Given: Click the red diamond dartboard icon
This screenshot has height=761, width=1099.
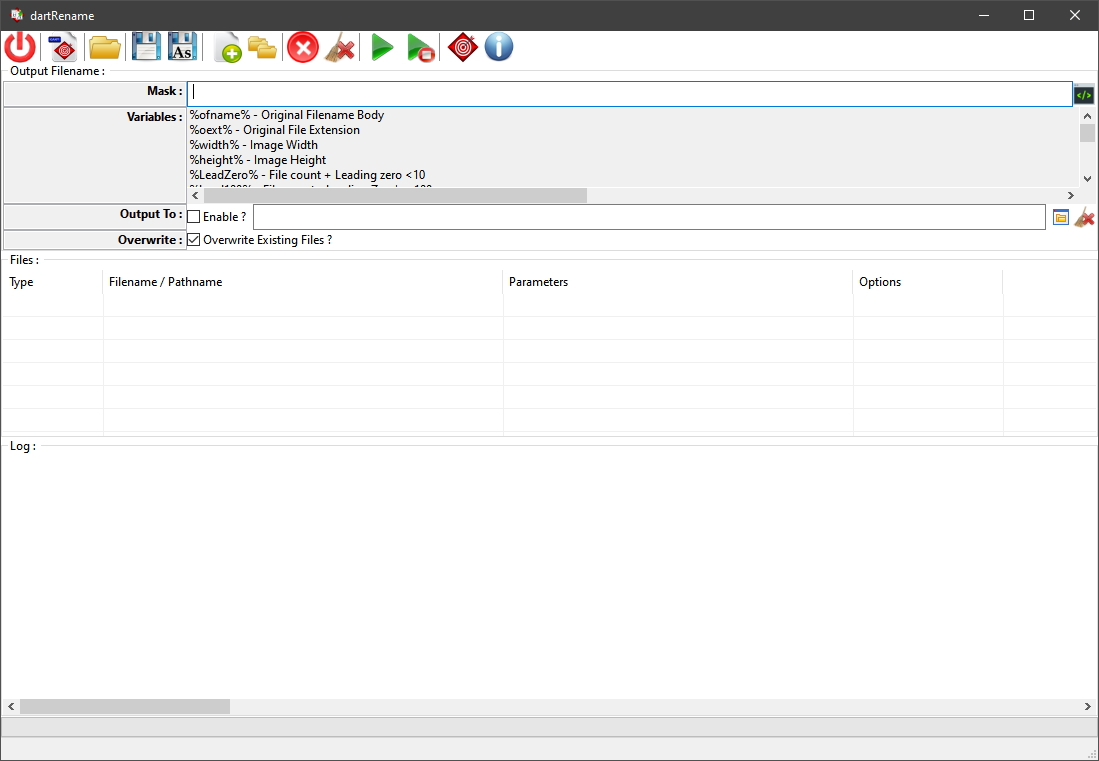Looking at the screenshot, I should [463, 48].
